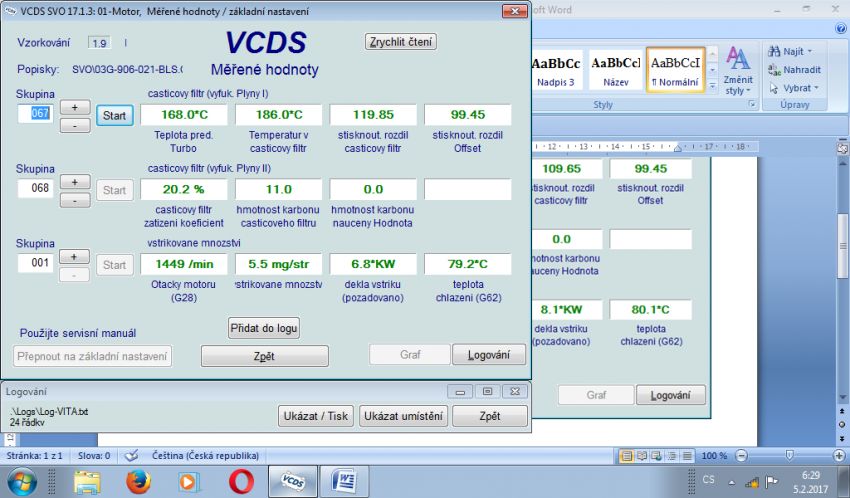The image size is (850, 498).
Task: Click the clock showing 6:29
Action: pyautogui.click(x=811, y=475)
